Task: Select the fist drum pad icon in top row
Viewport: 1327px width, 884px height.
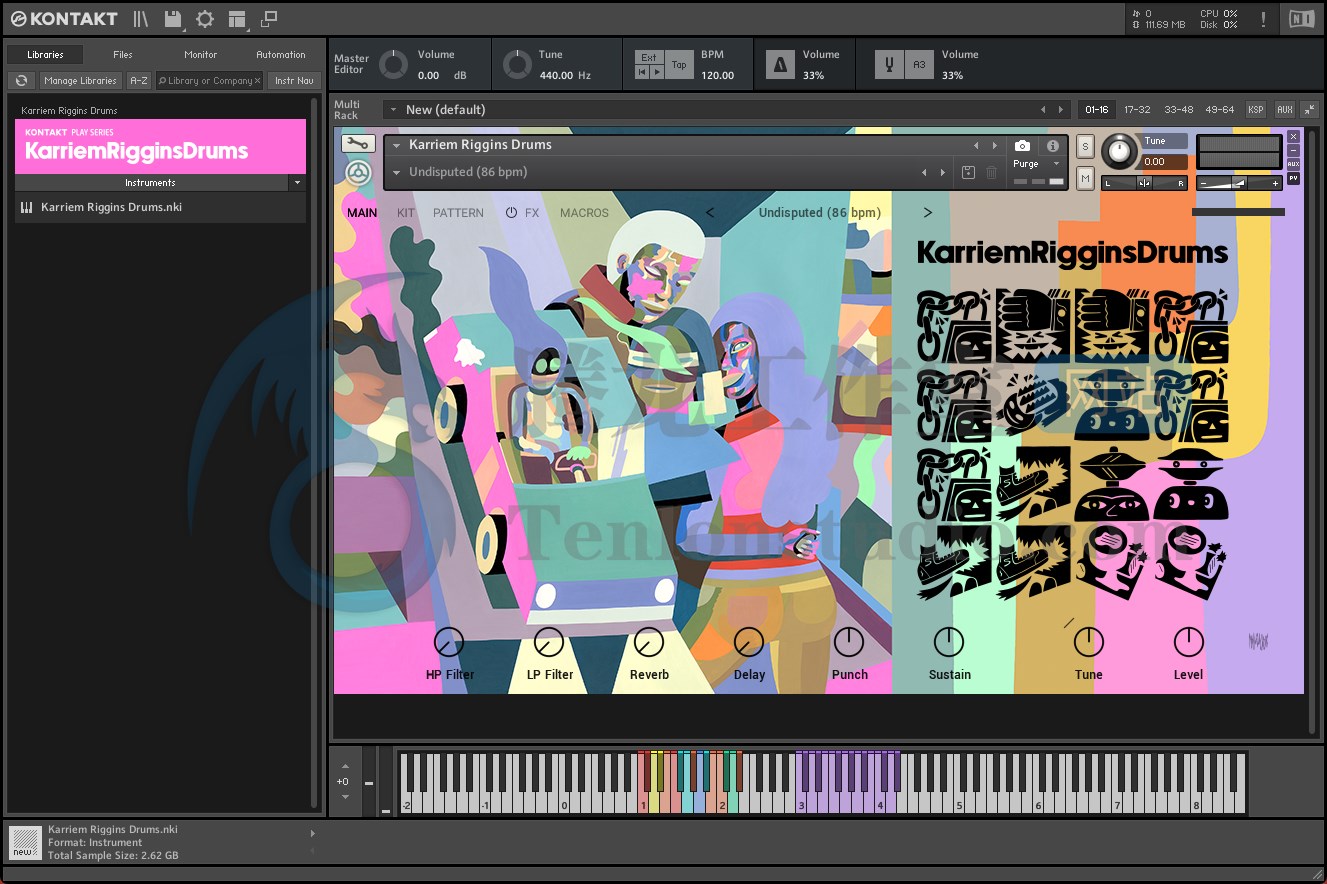Action: [1033, 326]
